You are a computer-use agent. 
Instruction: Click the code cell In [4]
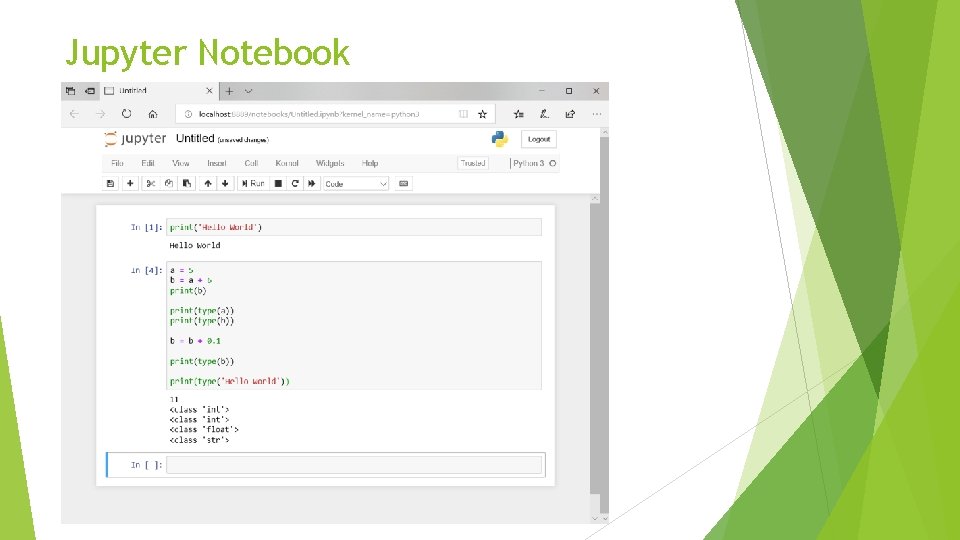354,325
